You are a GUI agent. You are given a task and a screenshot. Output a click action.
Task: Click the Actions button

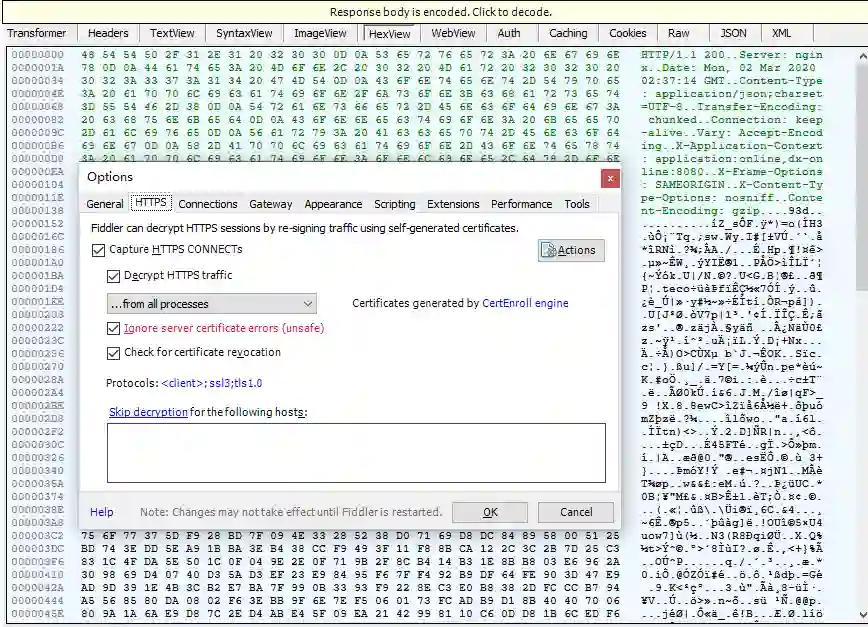(571, 250)
